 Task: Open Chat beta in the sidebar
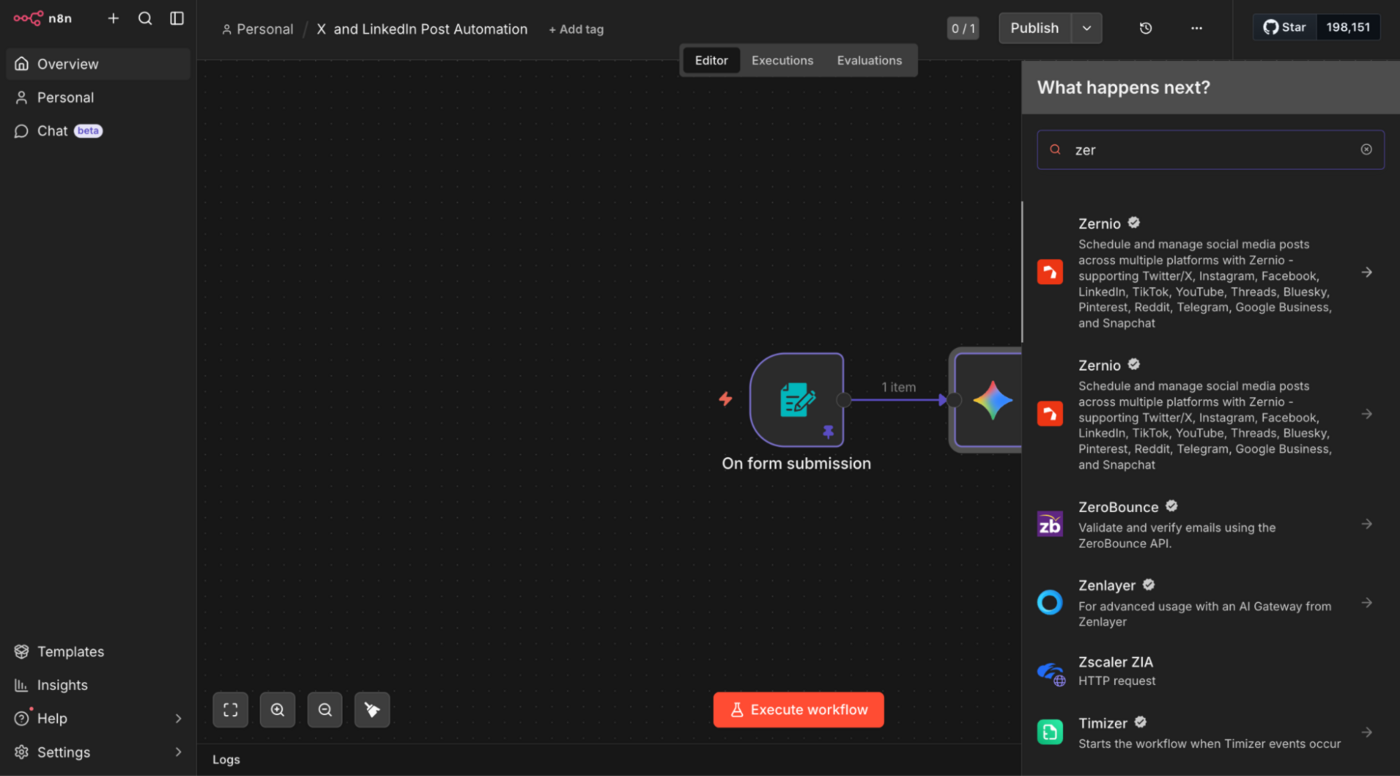pos(98,131)
